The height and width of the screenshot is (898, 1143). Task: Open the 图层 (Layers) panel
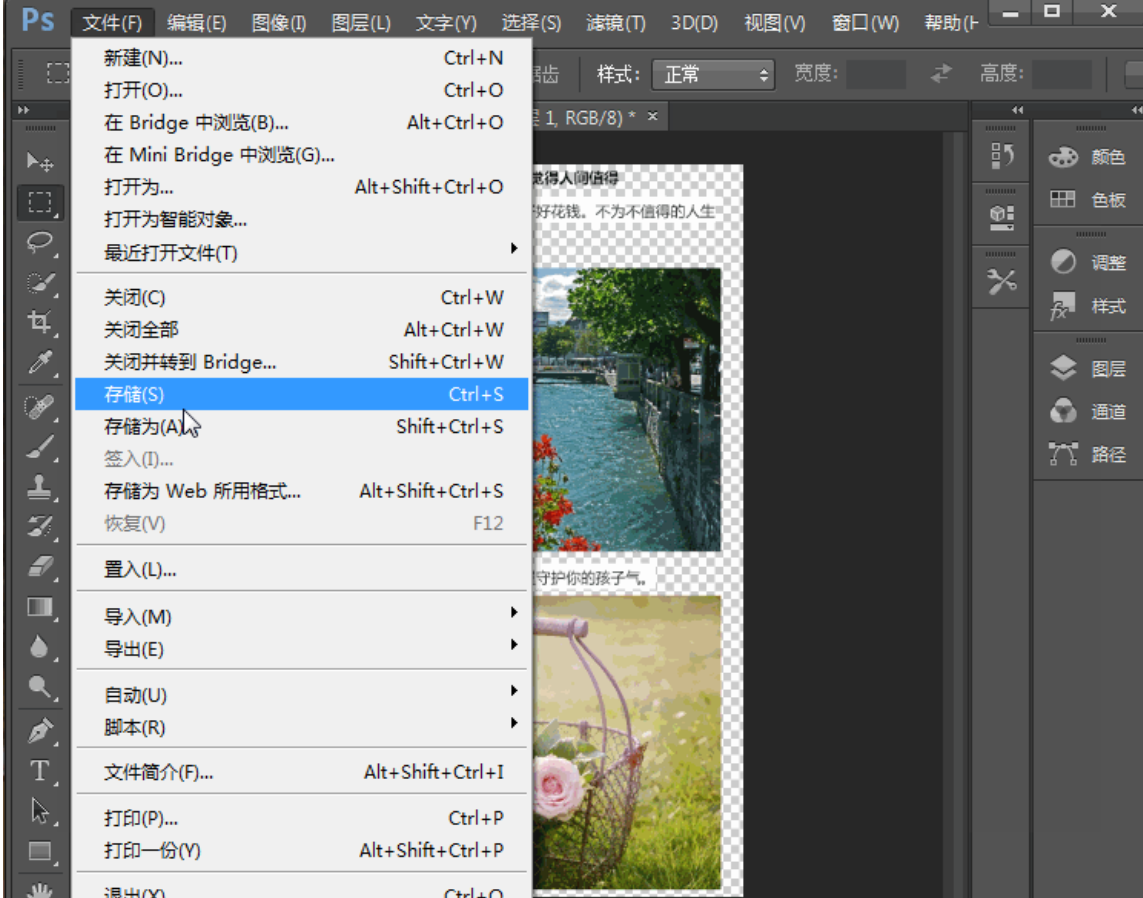pos(1088,369)
